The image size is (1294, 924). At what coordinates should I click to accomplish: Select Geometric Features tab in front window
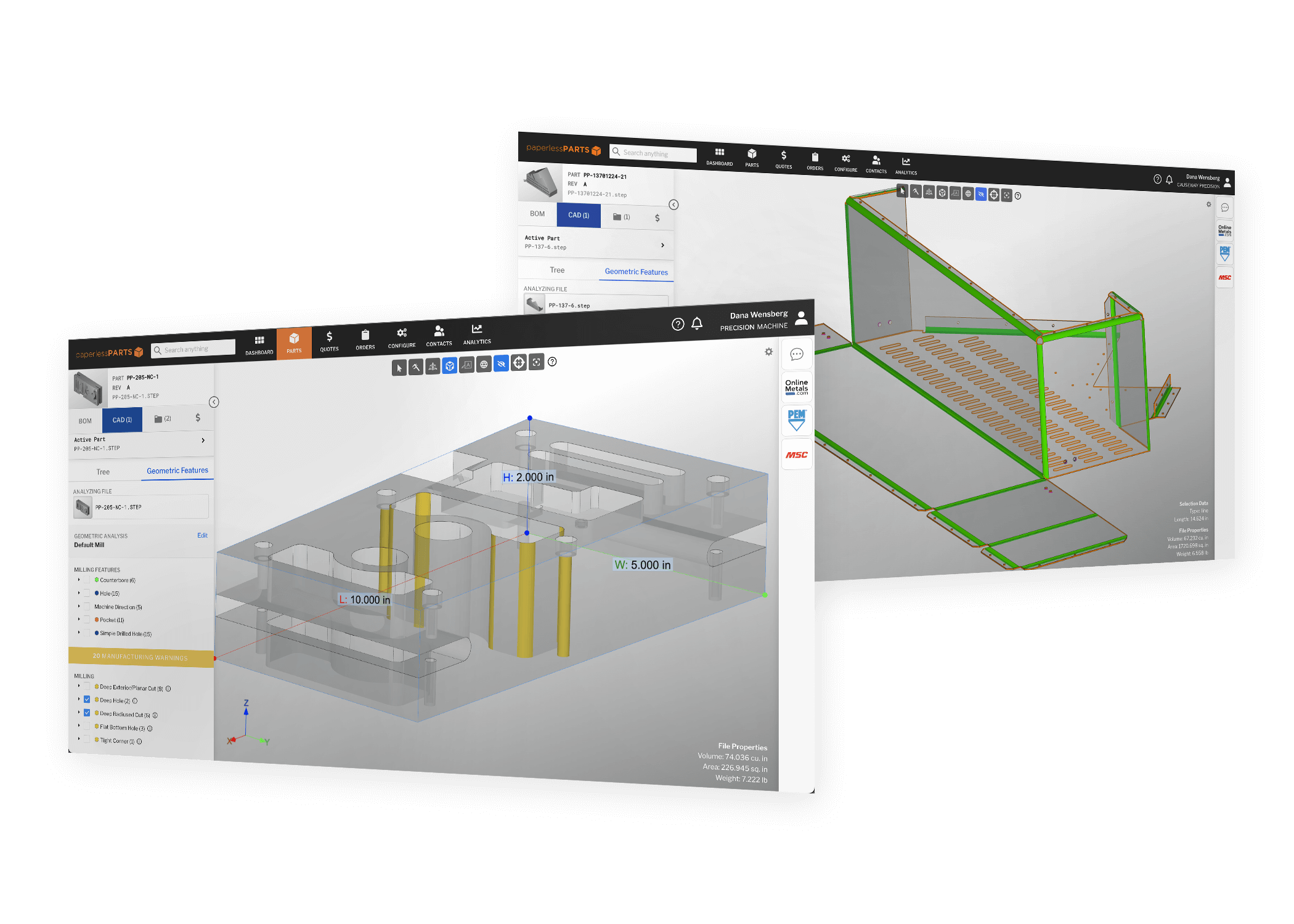(177, 471)
